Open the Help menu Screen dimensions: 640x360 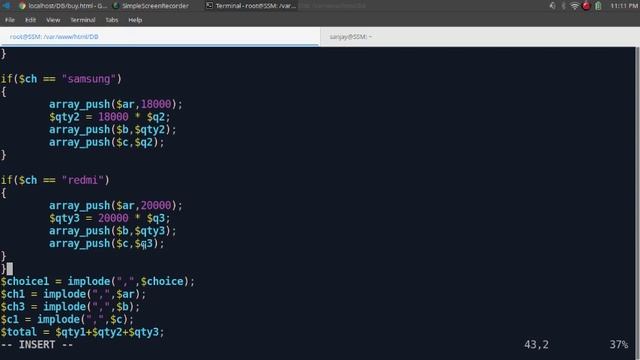pos(135,20)
